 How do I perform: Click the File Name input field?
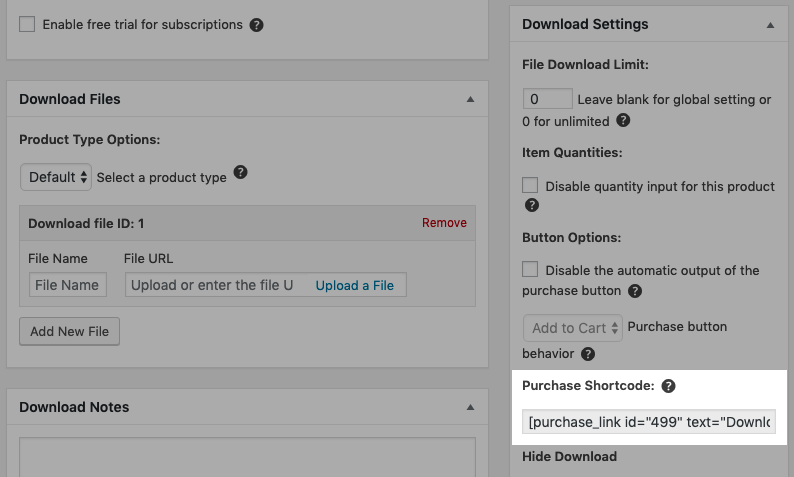(x=67, y=285)
